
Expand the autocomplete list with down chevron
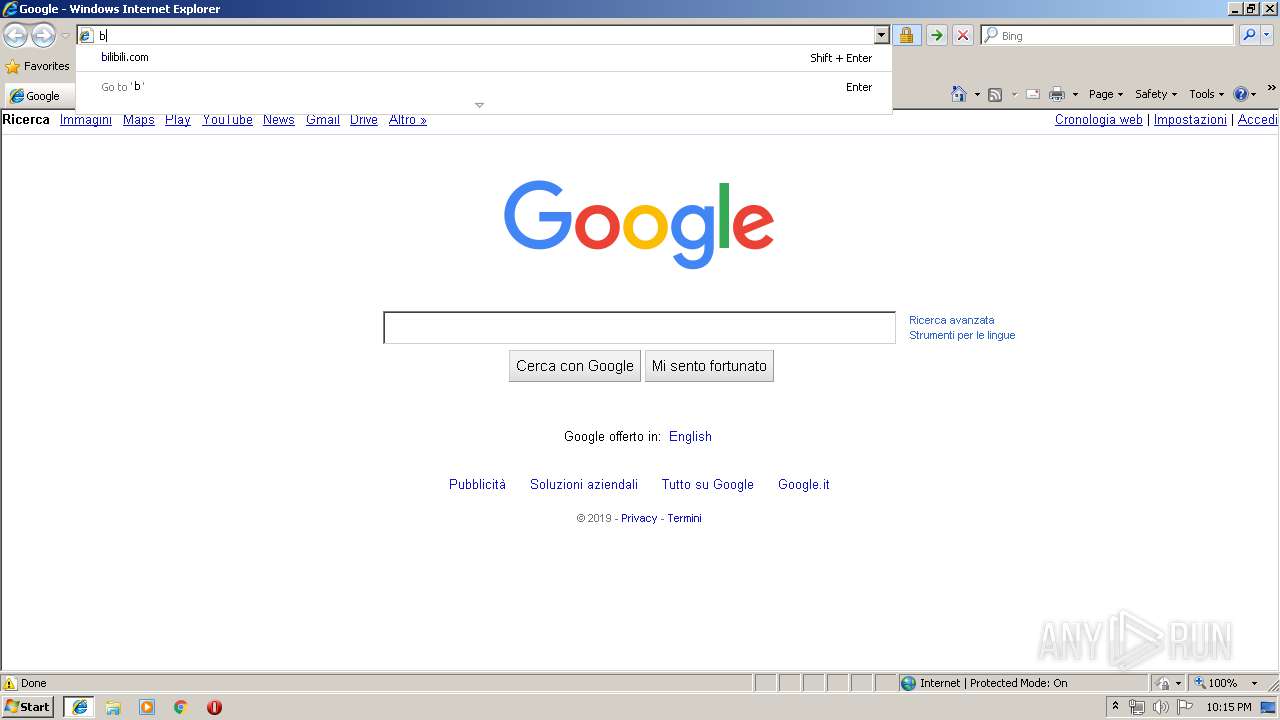(x=479, y=105)
